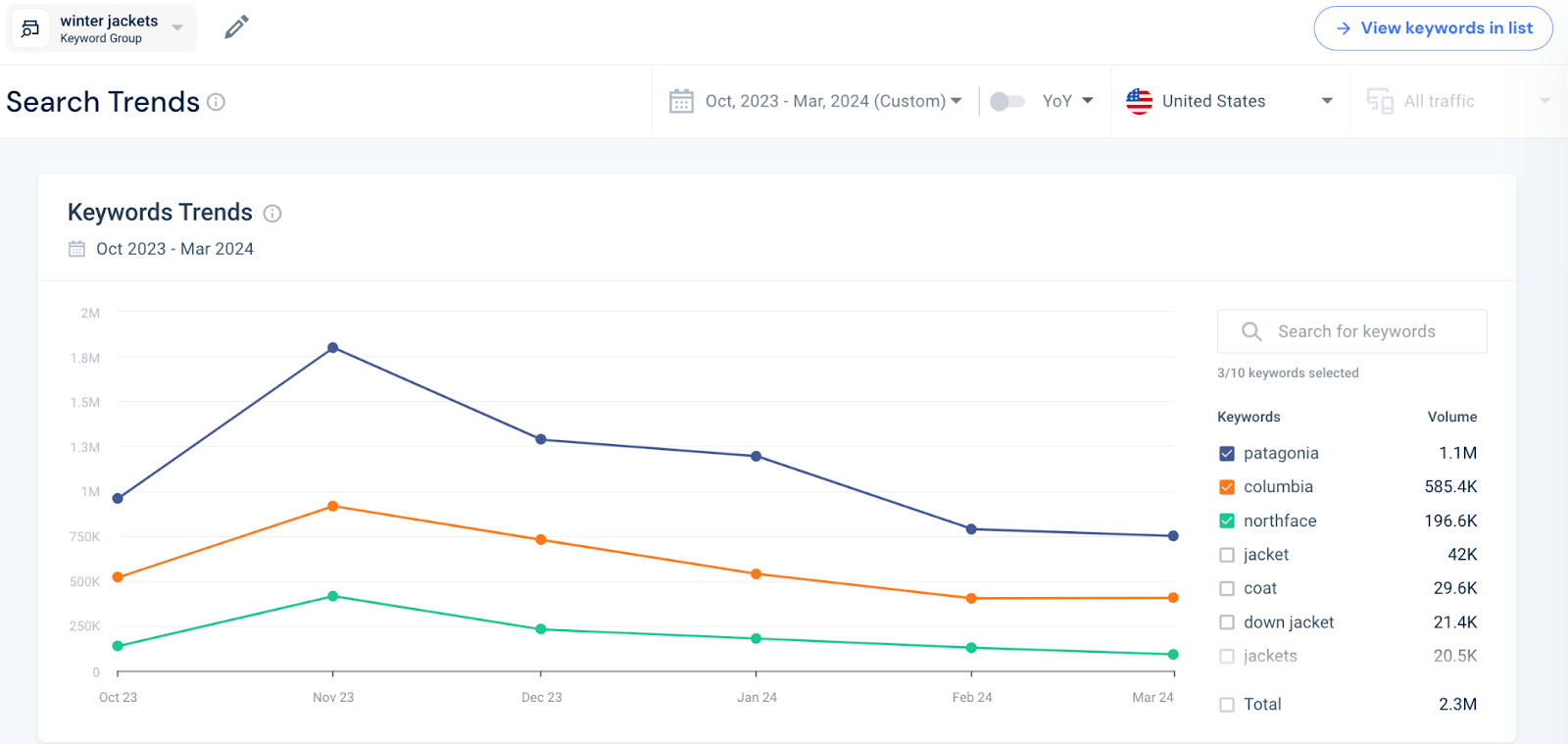Image resolution: width=1568 pixels, height=744 pixels.
Task: Click the Keywords column header
Action: tap(1249, 417)
